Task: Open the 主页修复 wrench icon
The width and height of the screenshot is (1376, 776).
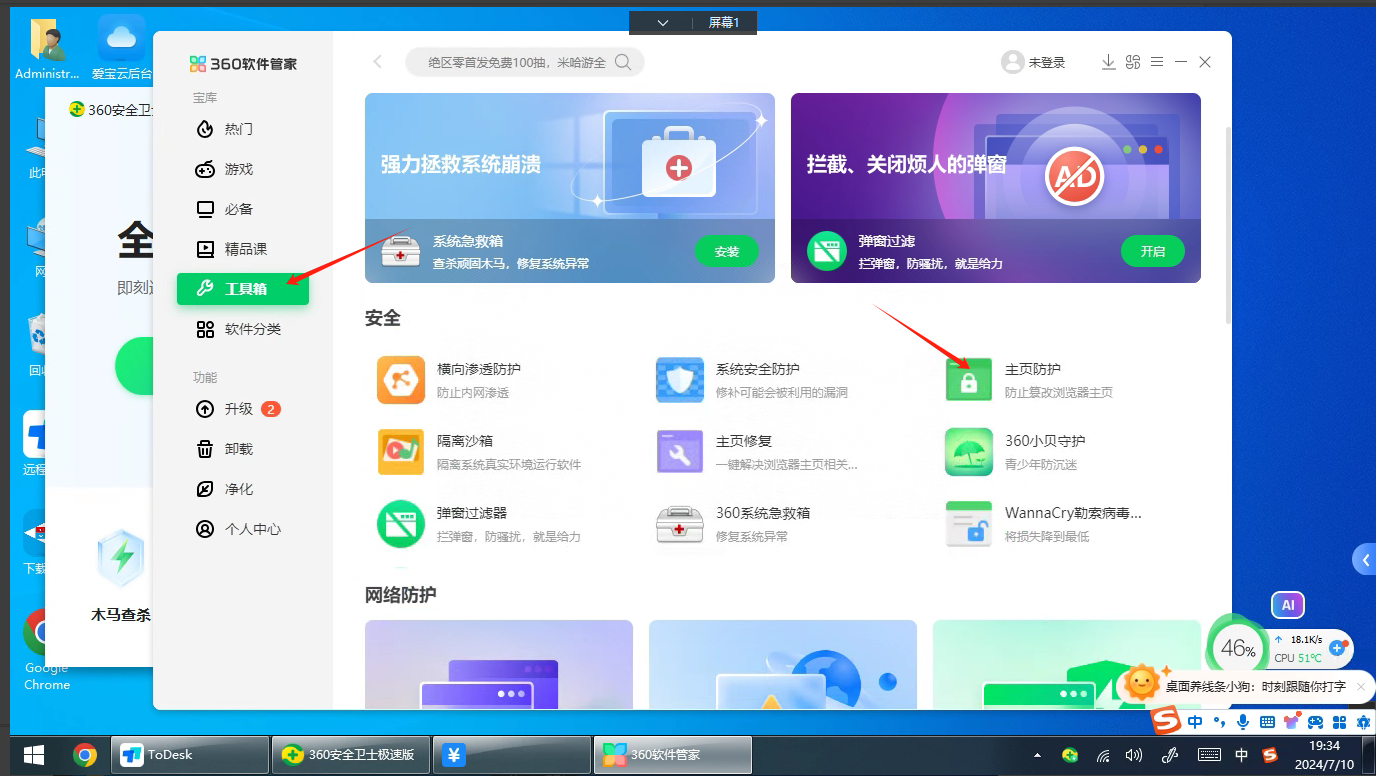Action: (680, 452)
